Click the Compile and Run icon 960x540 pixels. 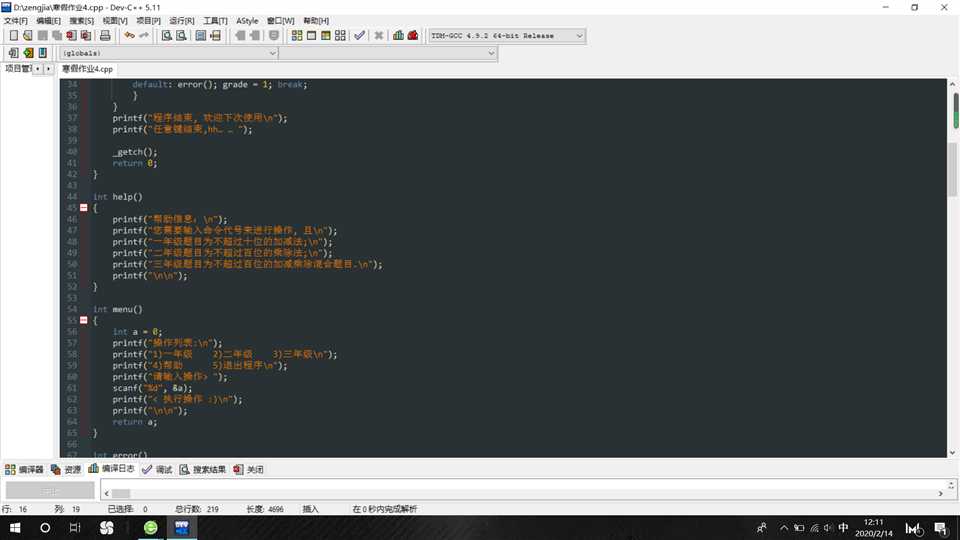(326, 36)
